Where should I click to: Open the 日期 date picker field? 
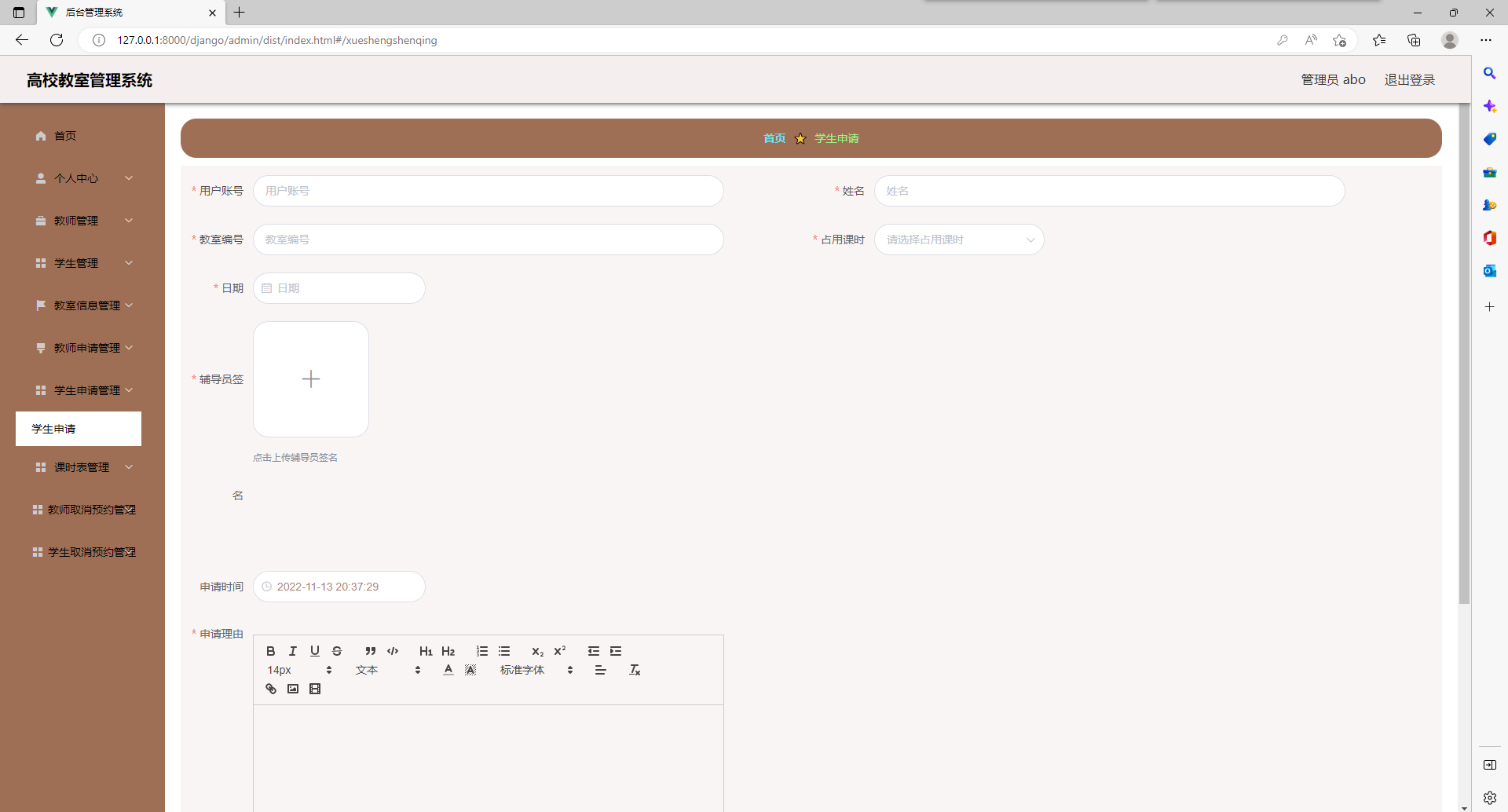coord(339,288)
